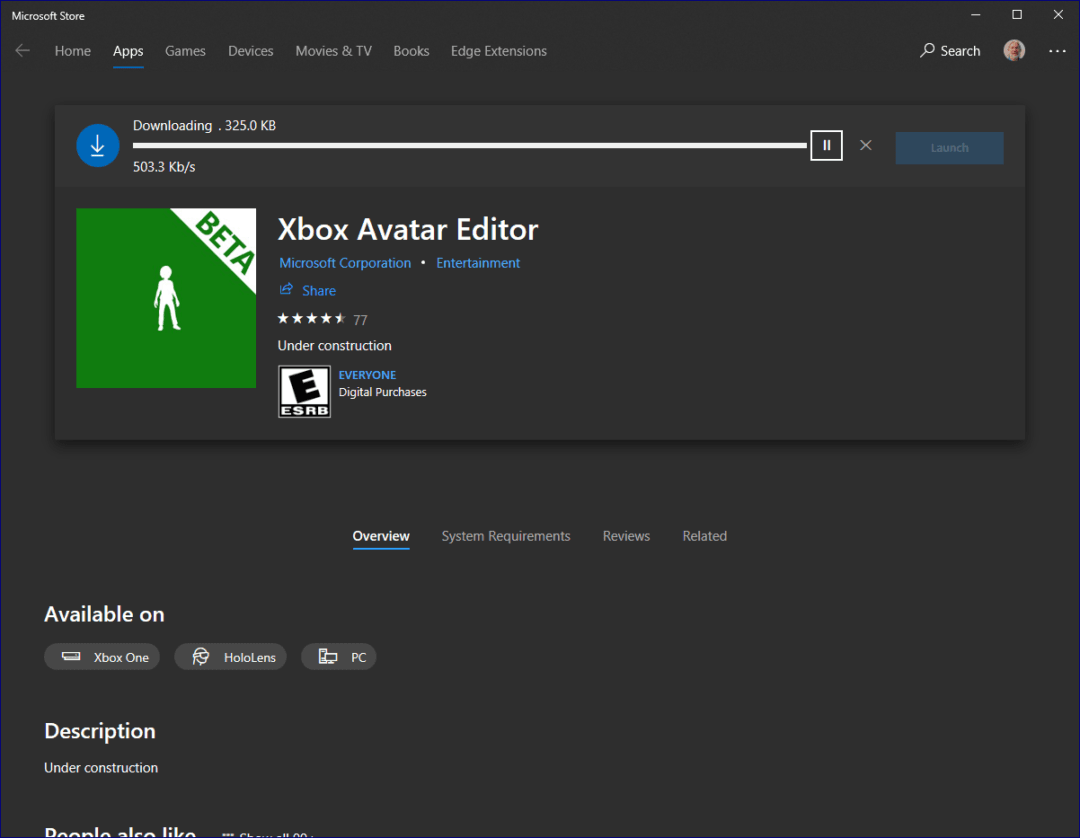Open the Devices tab
The height and width of the screenshot is (838, 1080).
pyautogui.click(x=251, y=51)
